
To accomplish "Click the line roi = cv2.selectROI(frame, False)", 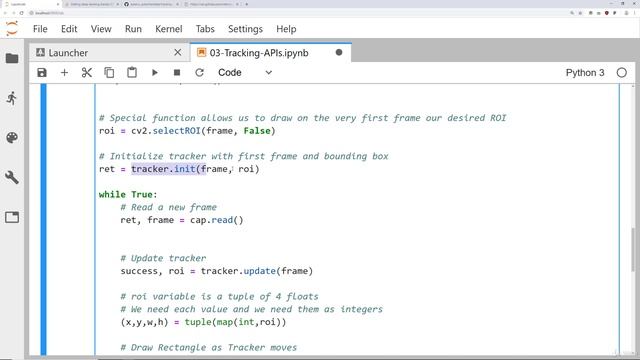I will pyautogui.click(x=187, y=131).
